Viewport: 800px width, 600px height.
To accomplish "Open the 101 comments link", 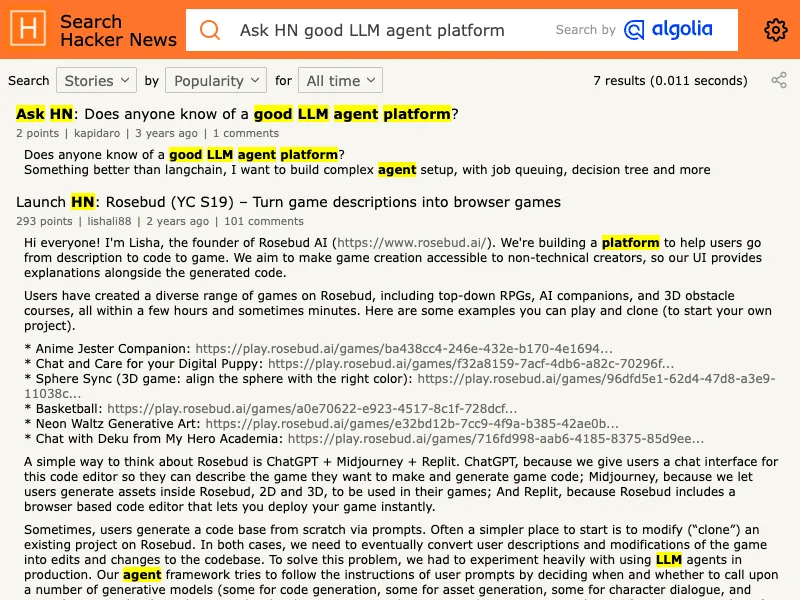I will tap(264, 221).
